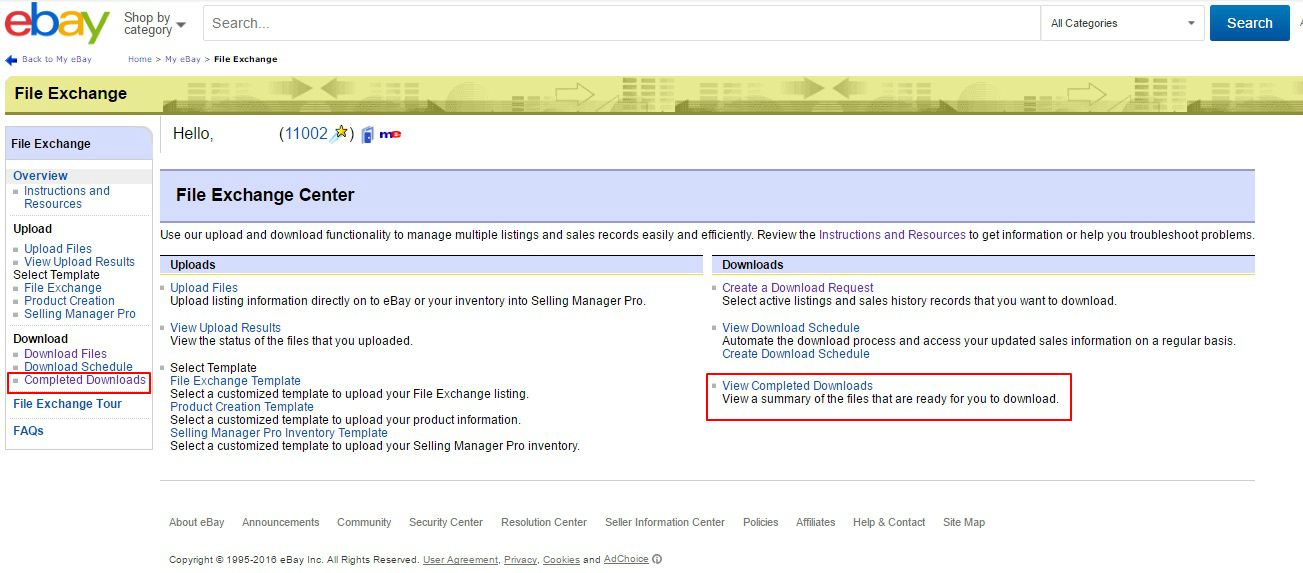Click the 'me' page icon
1303x573 pixels.
click(x=390, y=134)
